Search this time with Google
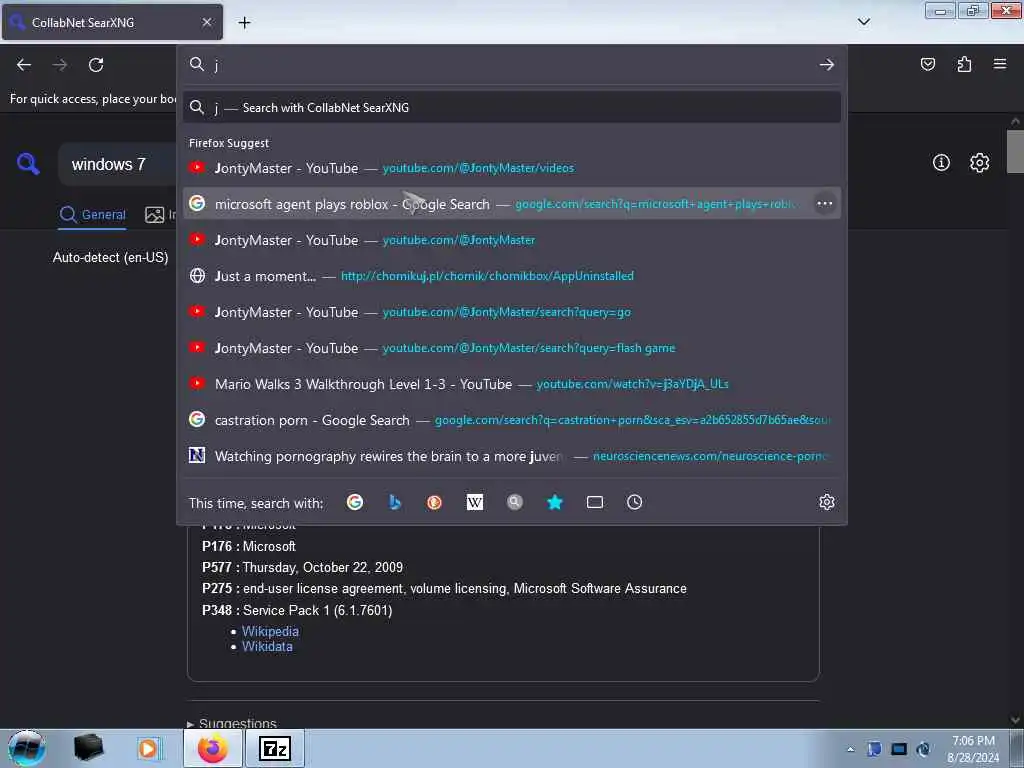Image resolution: width=1024 pixels, height=768 pixels. click(x=355, y=502)
